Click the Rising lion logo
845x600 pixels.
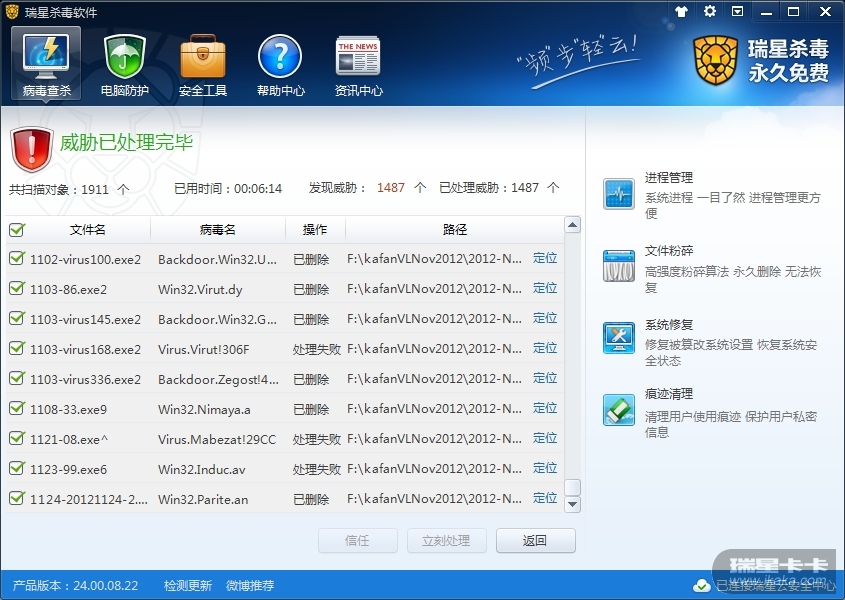715,60
